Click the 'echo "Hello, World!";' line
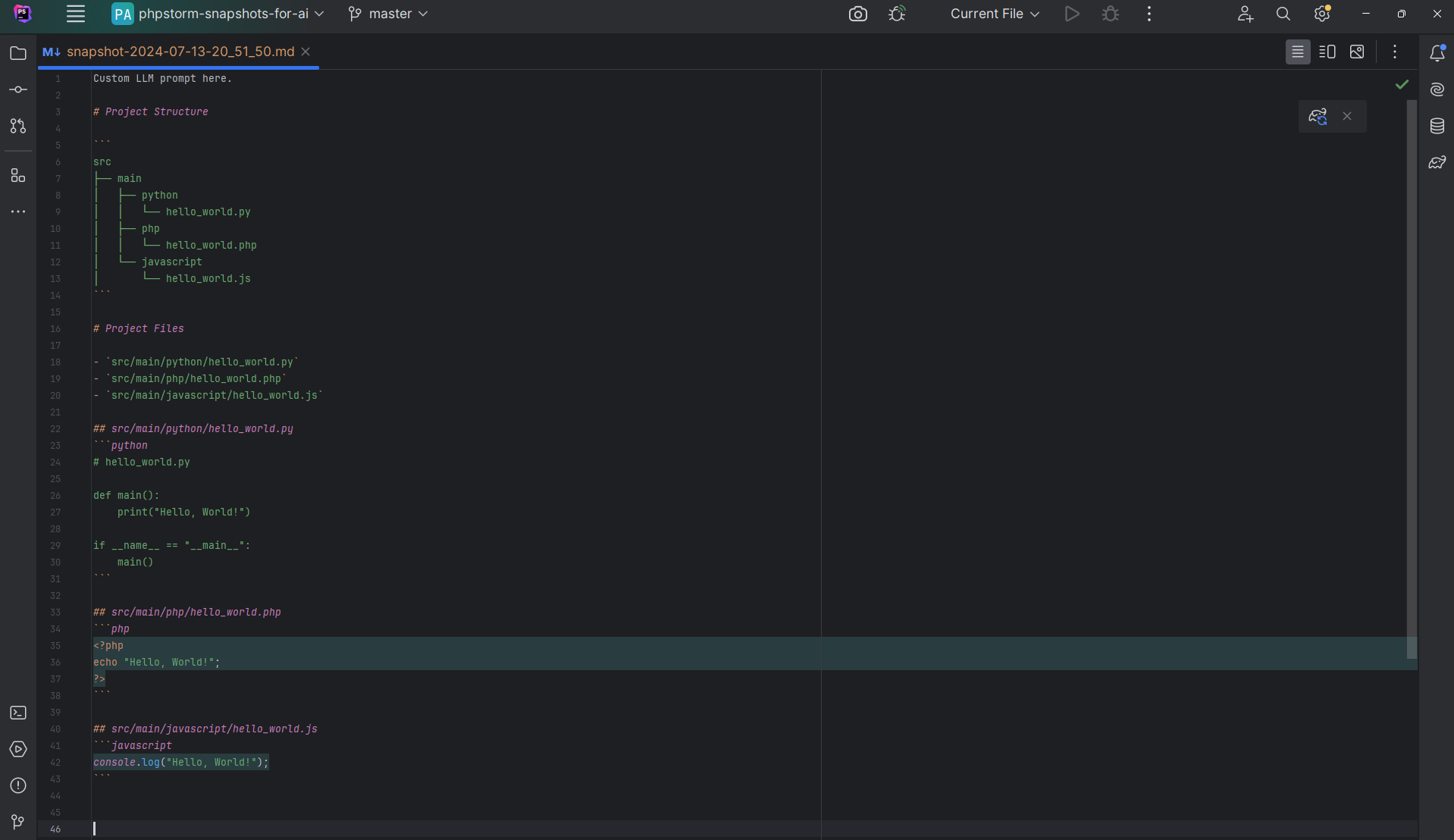Screen dimensions: 1454x840 tap(156, 662)
